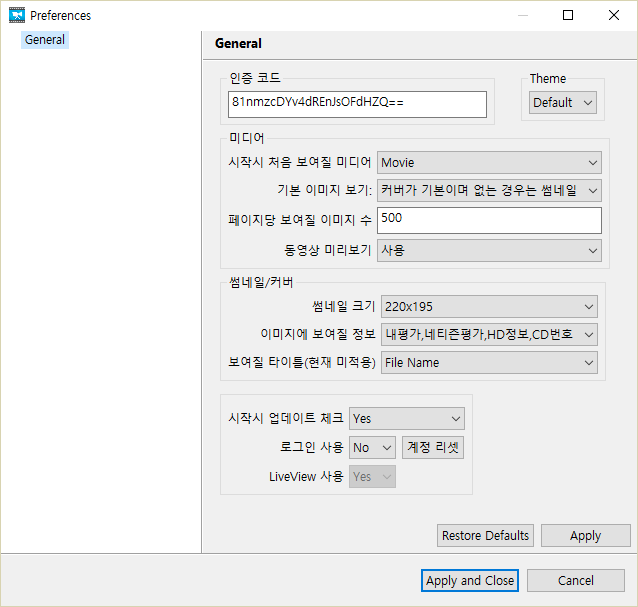
Task: Click the Preferences app icon in title bar
Action: pos(17,15)
